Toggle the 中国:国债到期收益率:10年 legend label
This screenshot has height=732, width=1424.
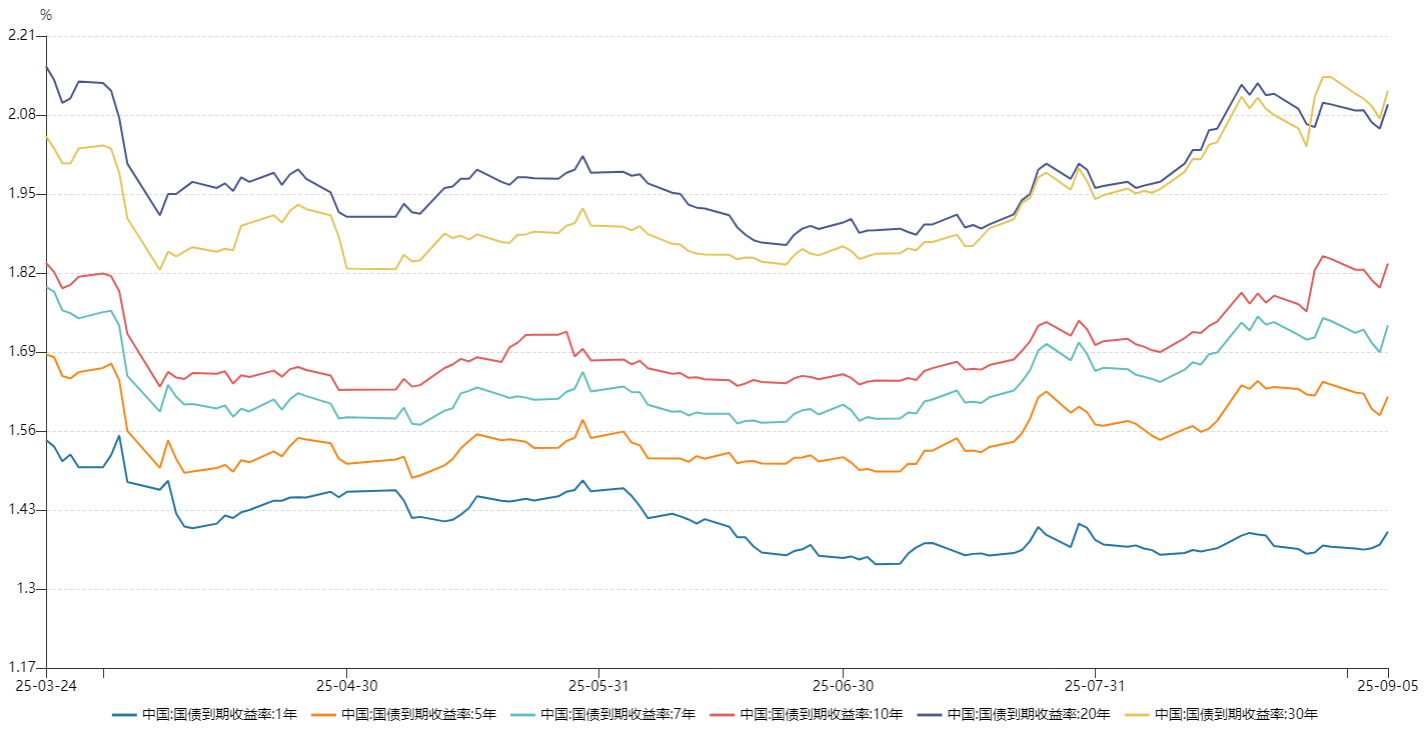point(821,715)
